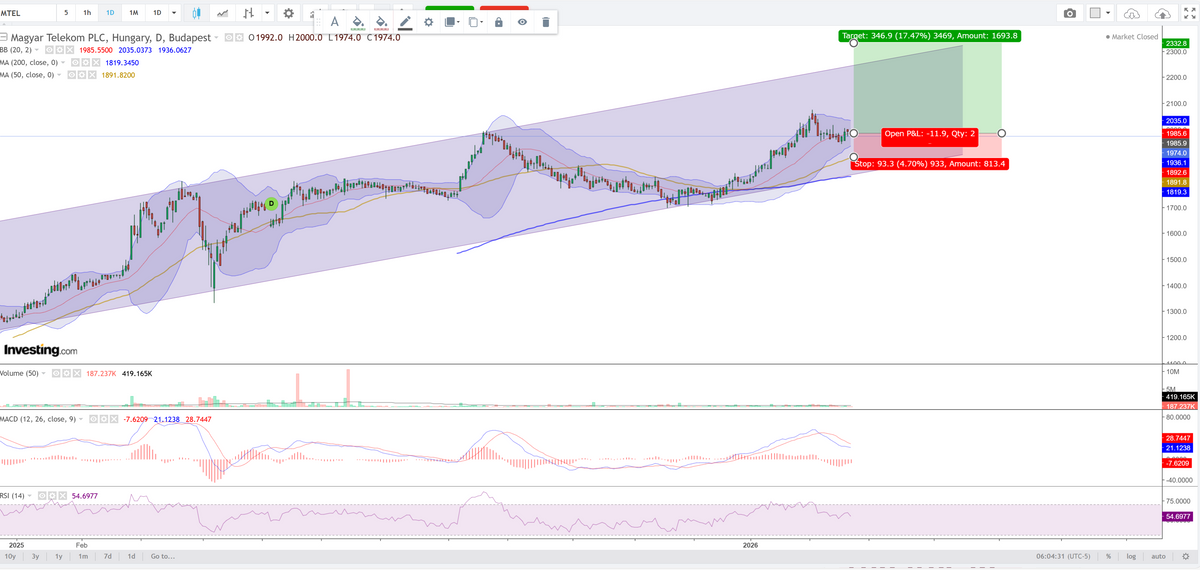Take a chart snapshot with camera icon
The image size is (1200, 570).
[x=1070, y=13]
